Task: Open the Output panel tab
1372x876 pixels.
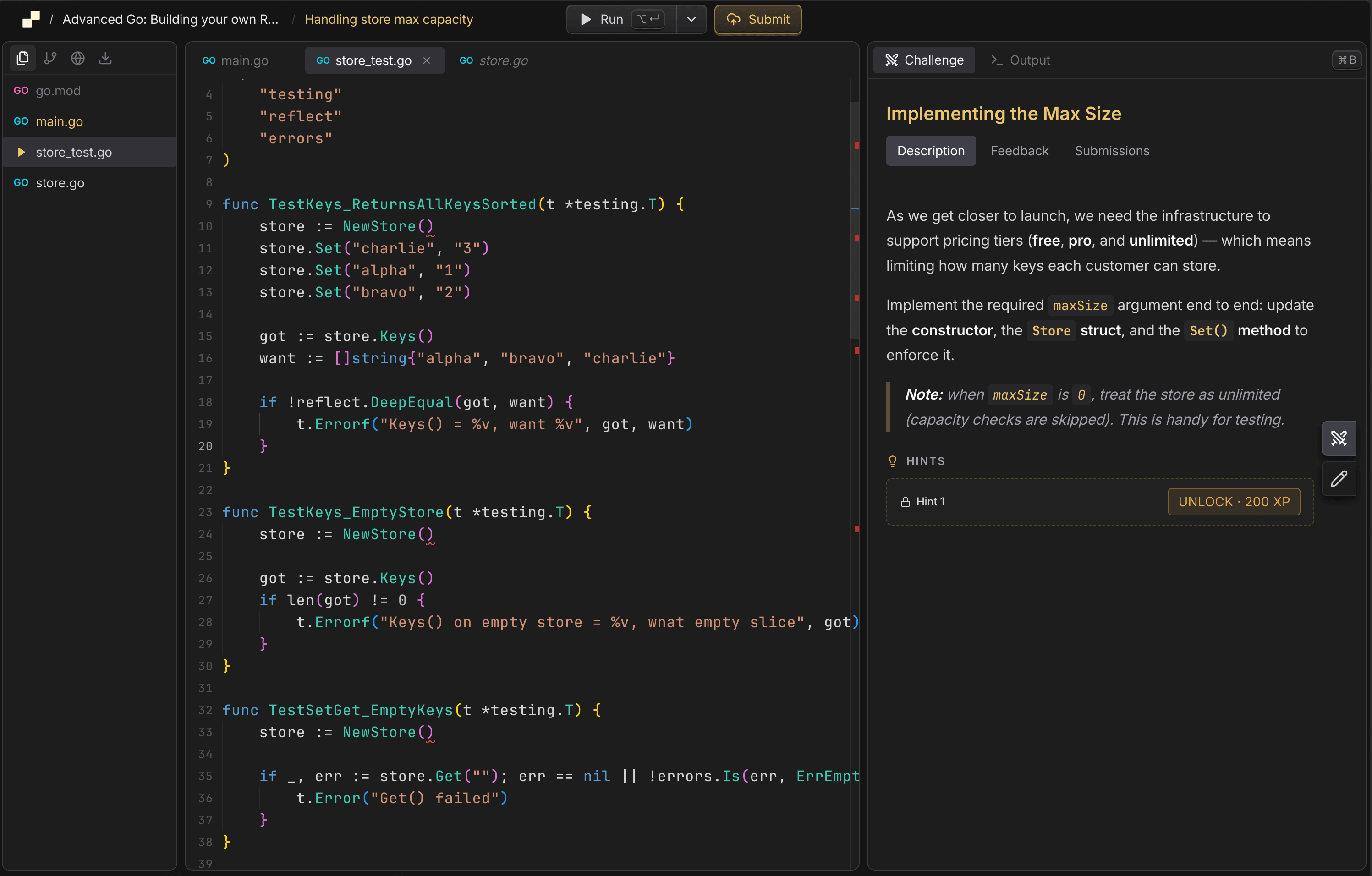Action: point(1020,60)
